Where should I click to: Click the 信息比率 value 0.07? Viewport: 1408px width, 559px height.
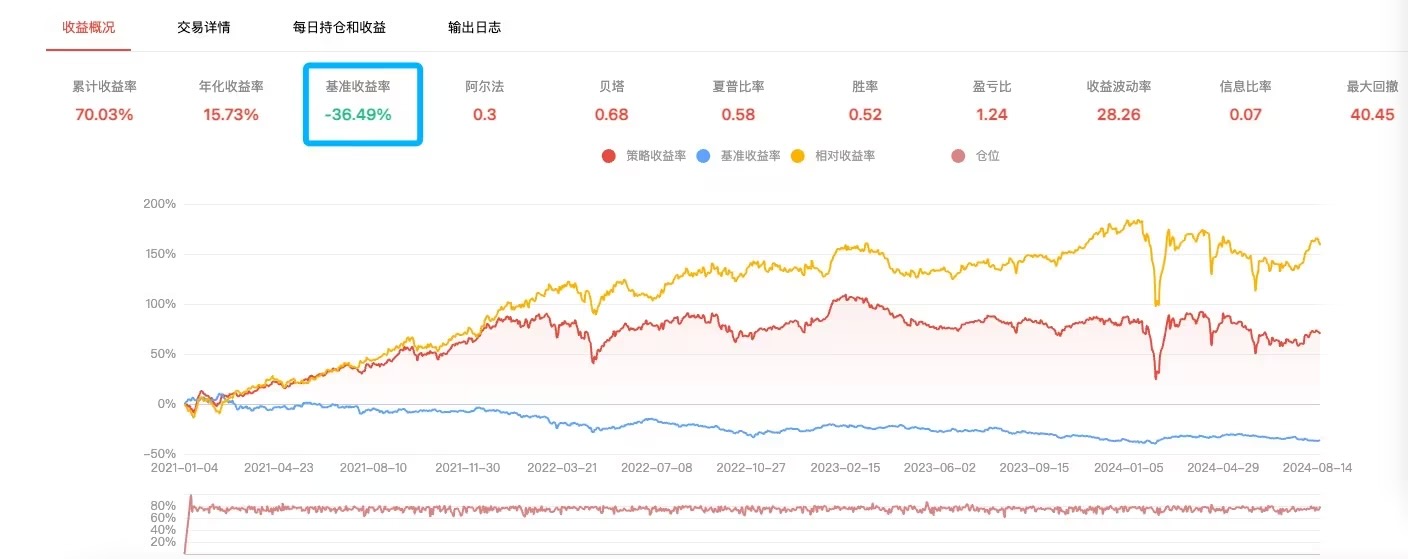tap(1246, 114)
